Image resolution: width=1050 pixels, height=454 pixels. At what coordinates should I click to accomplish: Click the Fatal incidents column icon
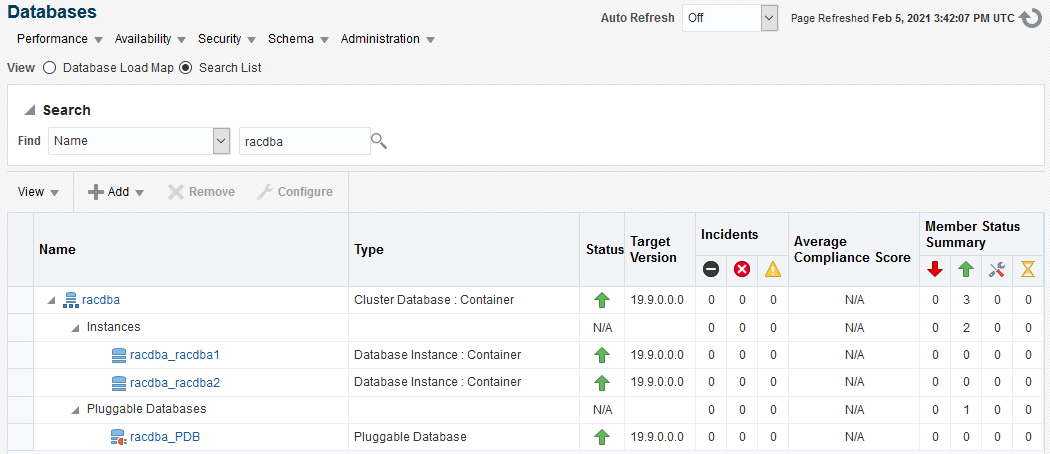pyautogui.click(x=710, y=269)
